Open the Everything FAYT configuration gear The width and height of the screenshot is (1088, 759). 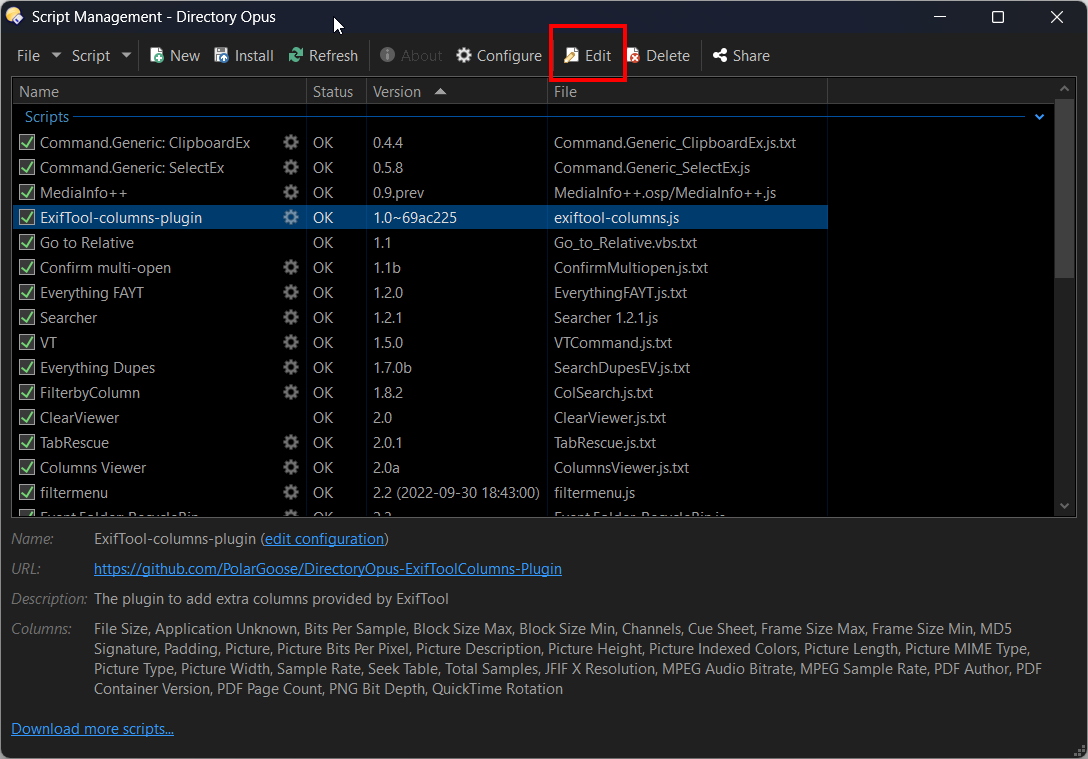291,292
